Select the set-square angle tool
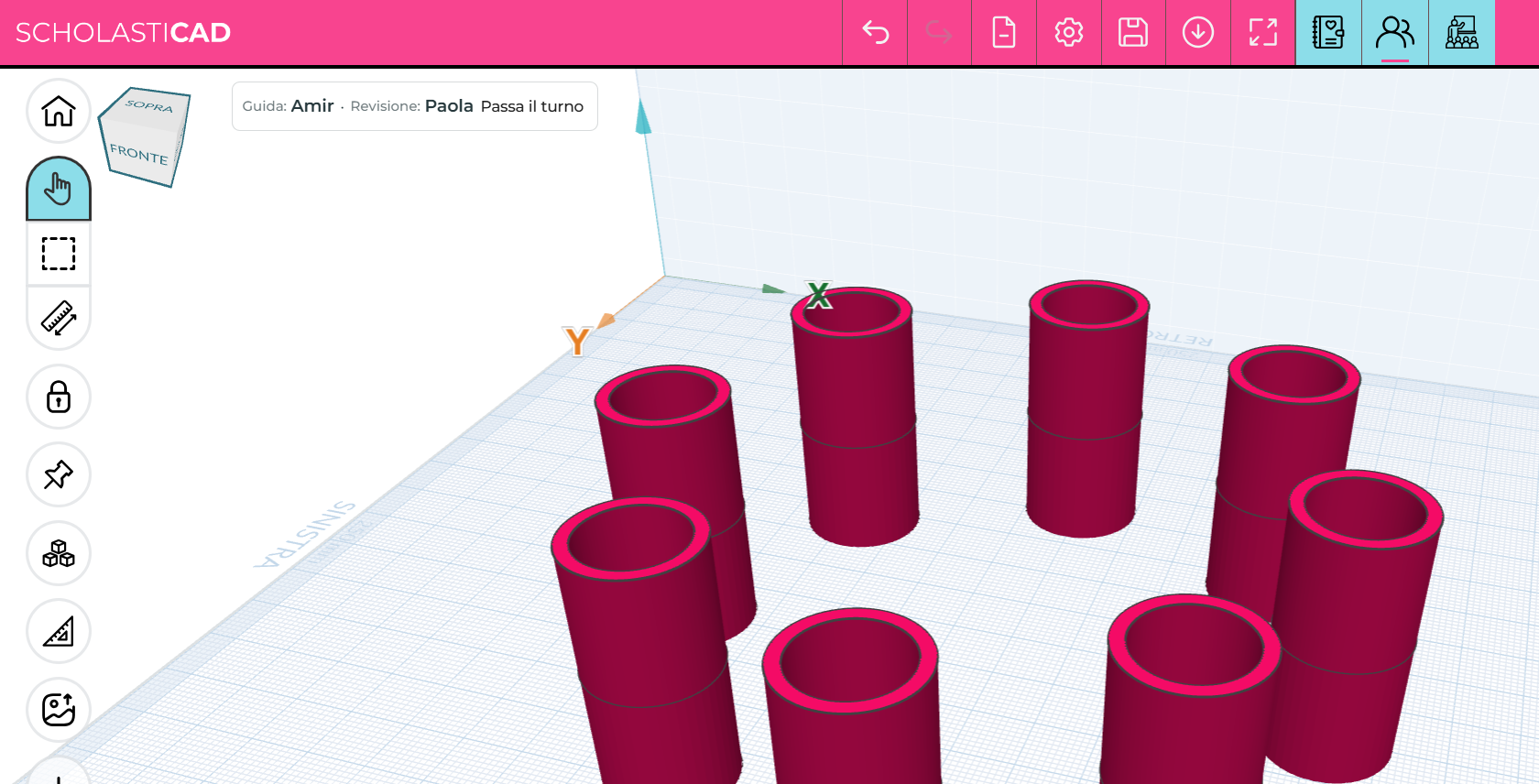Viewport: 1539px width, 784px height. pyautogui.click(x=59, y=631)
